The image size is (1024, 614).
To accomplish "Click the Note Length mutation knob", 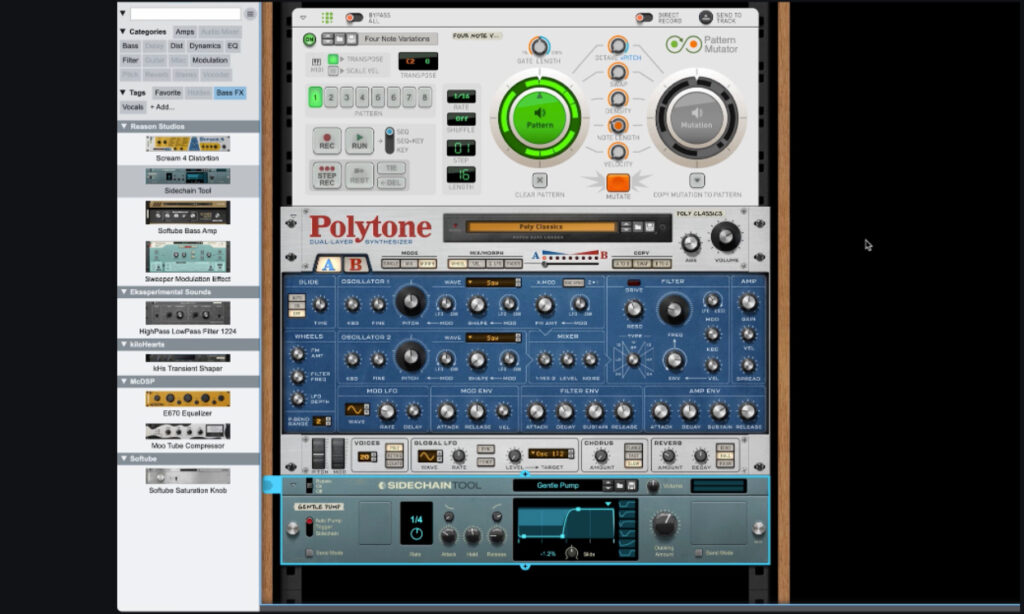I will (x=618, y=125).
